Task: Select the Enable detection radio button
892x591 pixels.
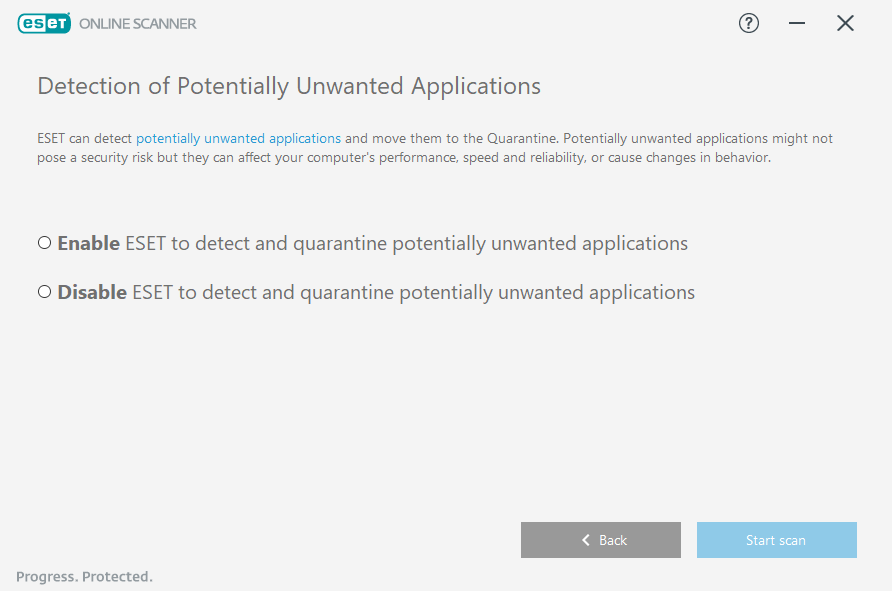Action: tap(44, 243)
